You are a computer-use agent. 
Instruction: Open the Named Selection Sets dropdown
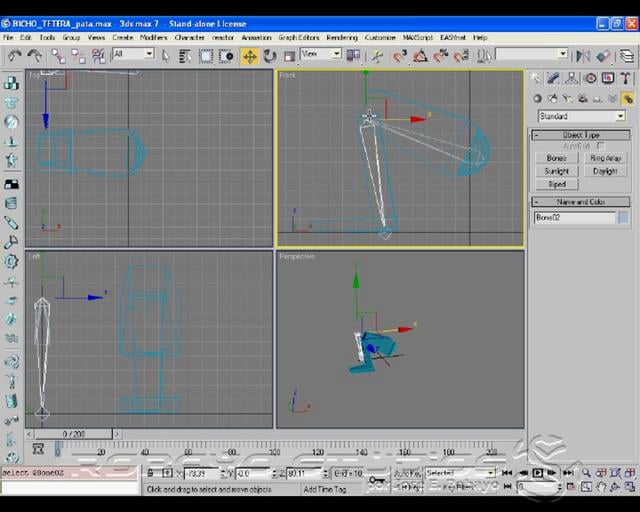click(x=532, y=54)
